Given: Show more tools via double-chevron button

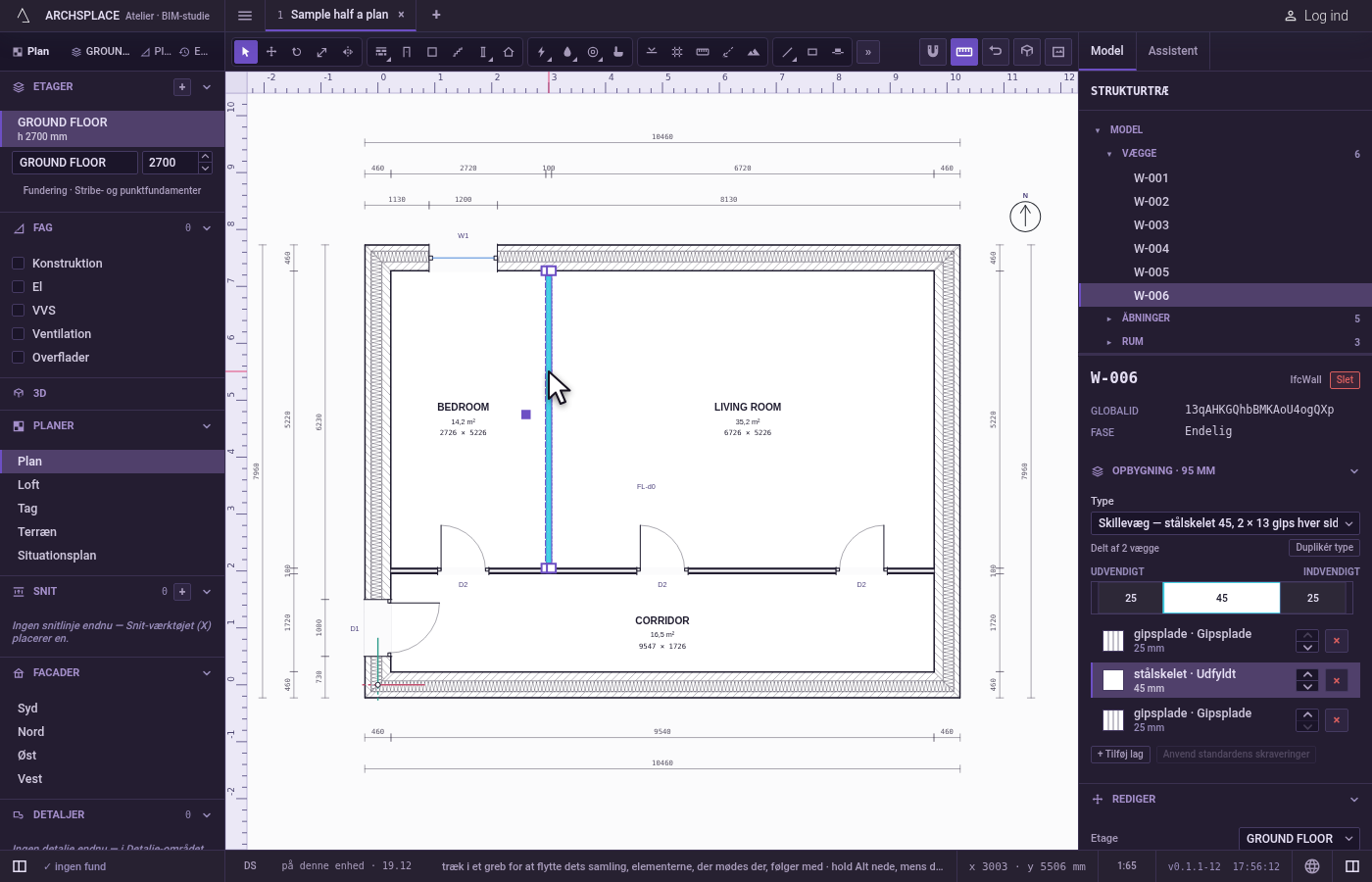Looking at the screenshot, I should click(868, 52).
